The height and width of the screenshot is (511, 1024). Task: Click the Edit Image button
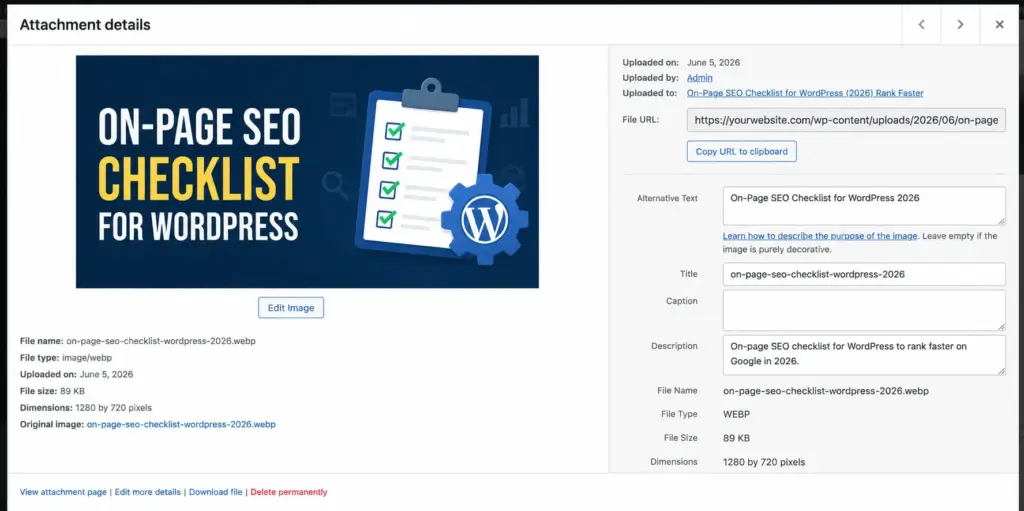[291, 308]
